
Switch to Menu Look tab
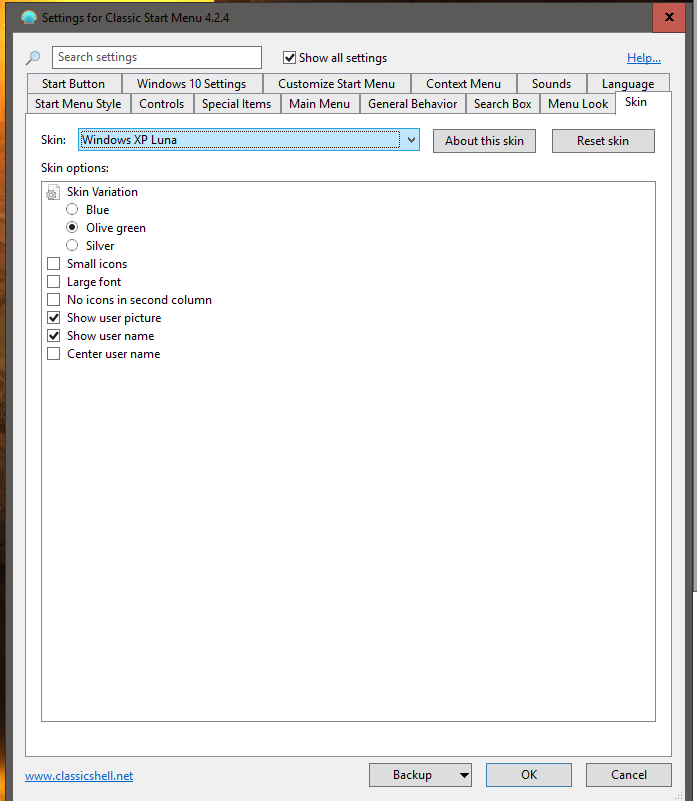point(578,104)
